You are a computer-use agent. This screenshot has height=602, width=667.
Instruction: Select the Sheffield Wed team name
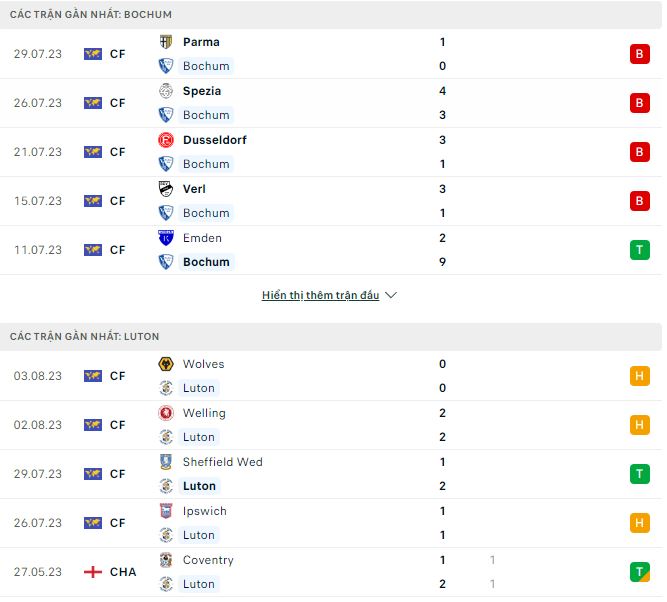click(x=222, y=462)
